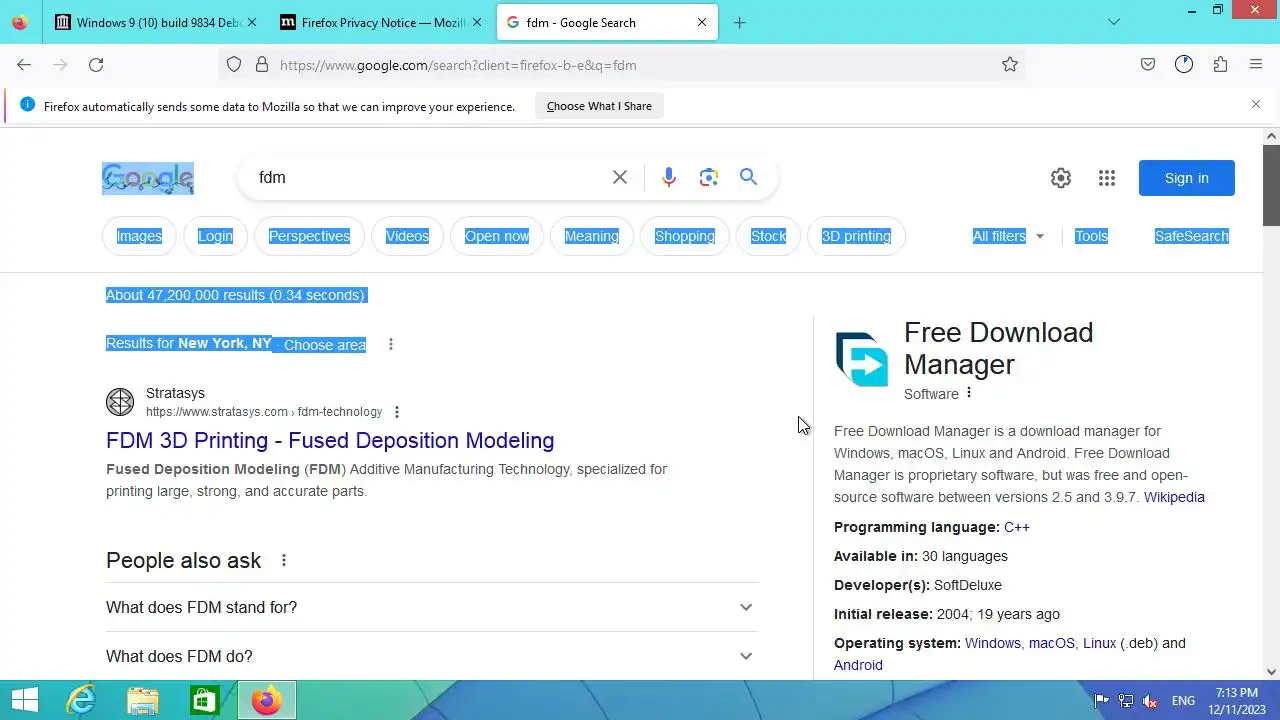
Task: Click the muted volume tray icon
Action: click(1151, 701)
